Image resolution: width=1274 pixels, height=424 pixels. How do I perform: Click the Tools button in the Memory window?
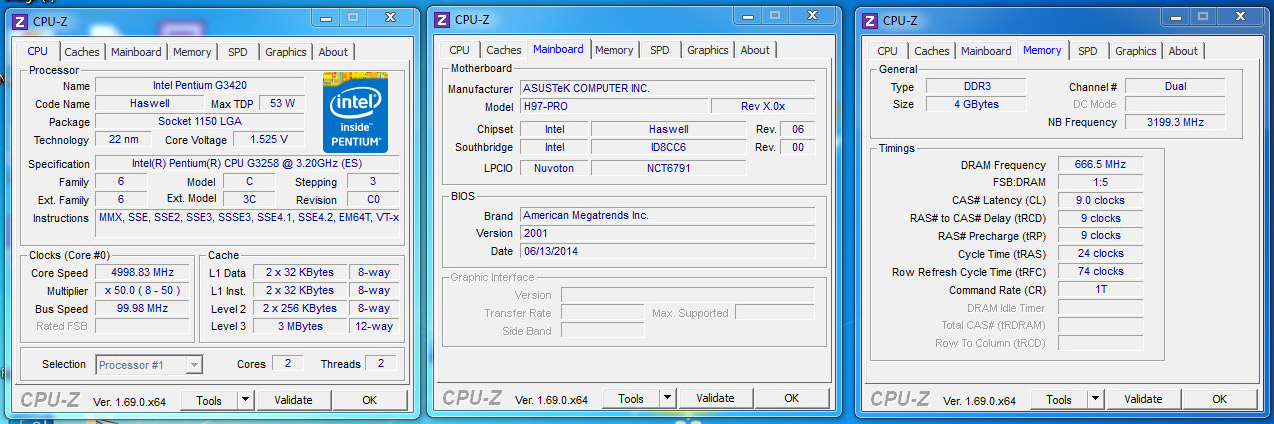[x=1059, y=399]
